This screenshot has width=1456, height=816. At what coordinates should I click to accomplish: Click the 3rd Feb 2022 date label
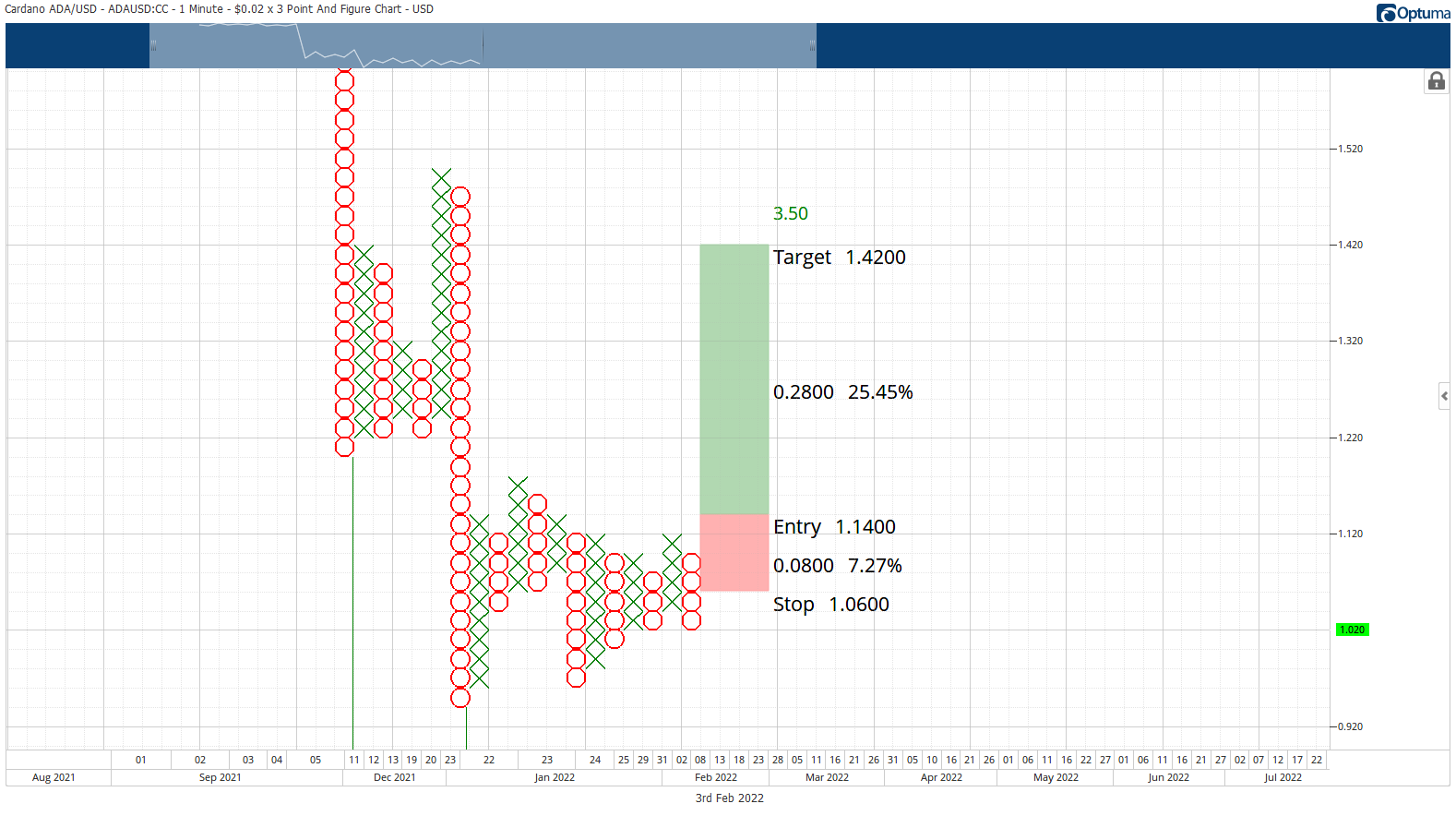point(729,798)
